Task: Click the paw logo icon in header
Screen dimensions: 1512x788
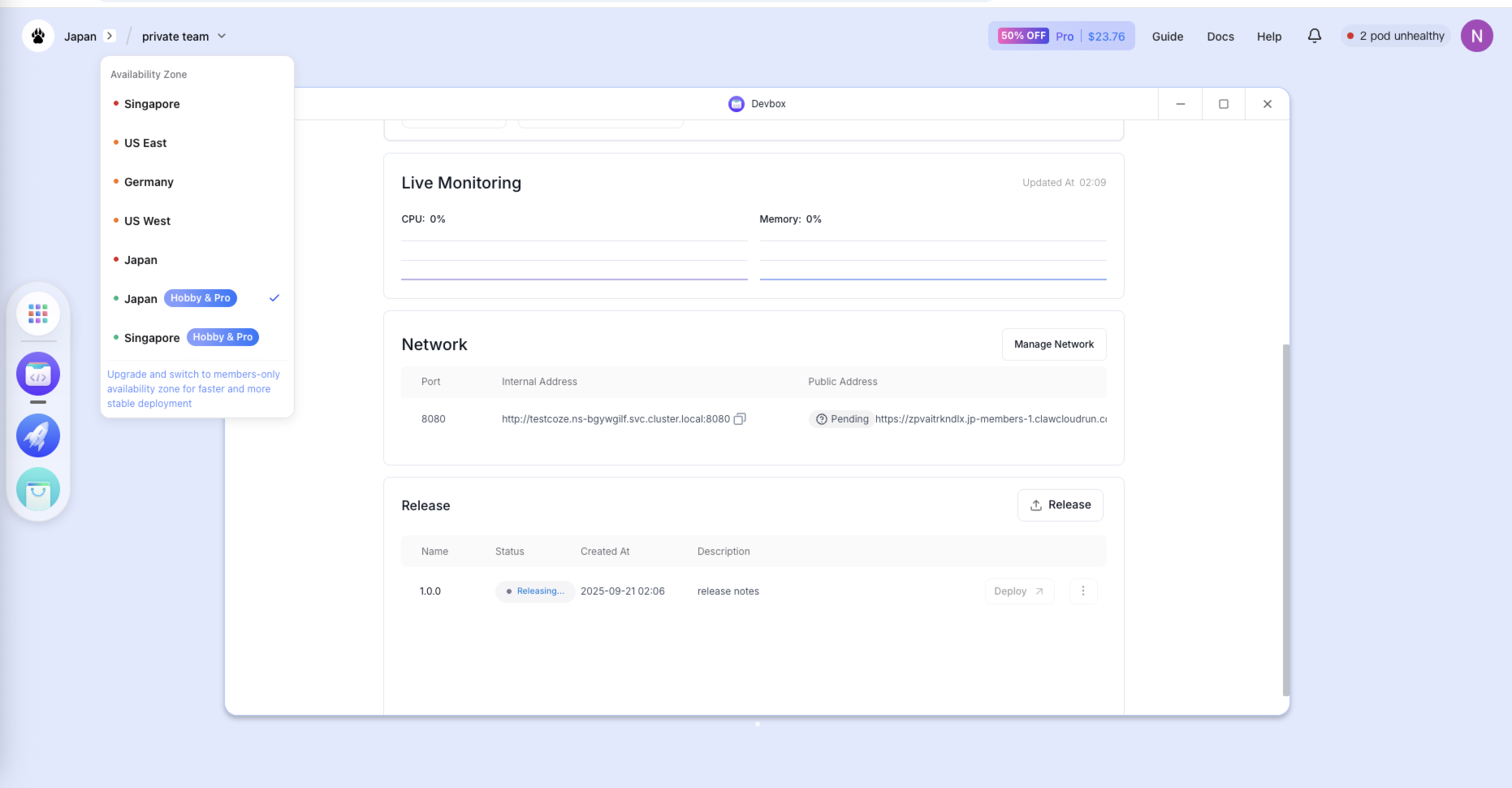Action: pyautogui.click(x=38, y=36)
